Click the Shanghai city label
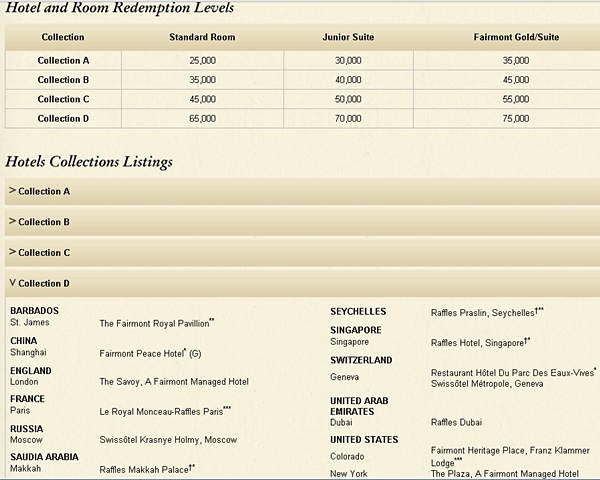 coord(28,353)
